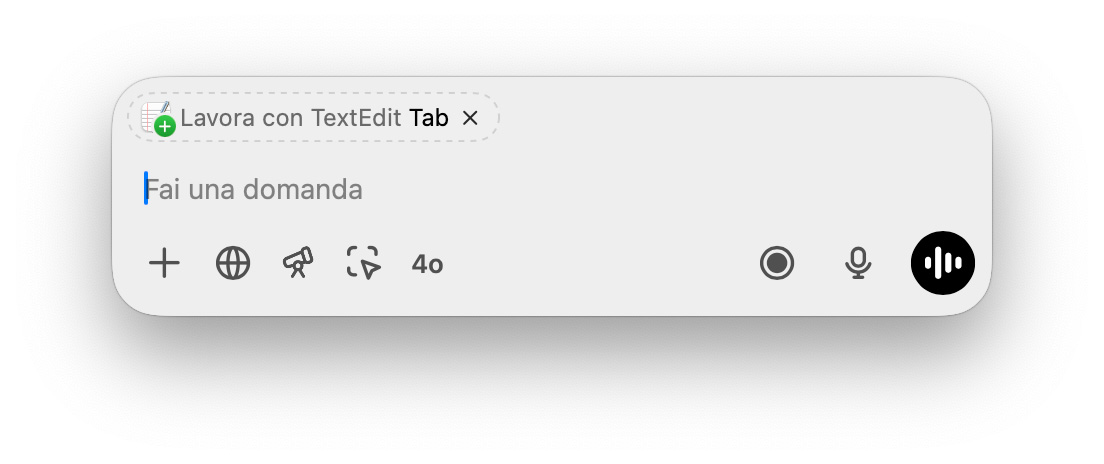
Task: Click the blinking blue text cursor
Action: 146,188
